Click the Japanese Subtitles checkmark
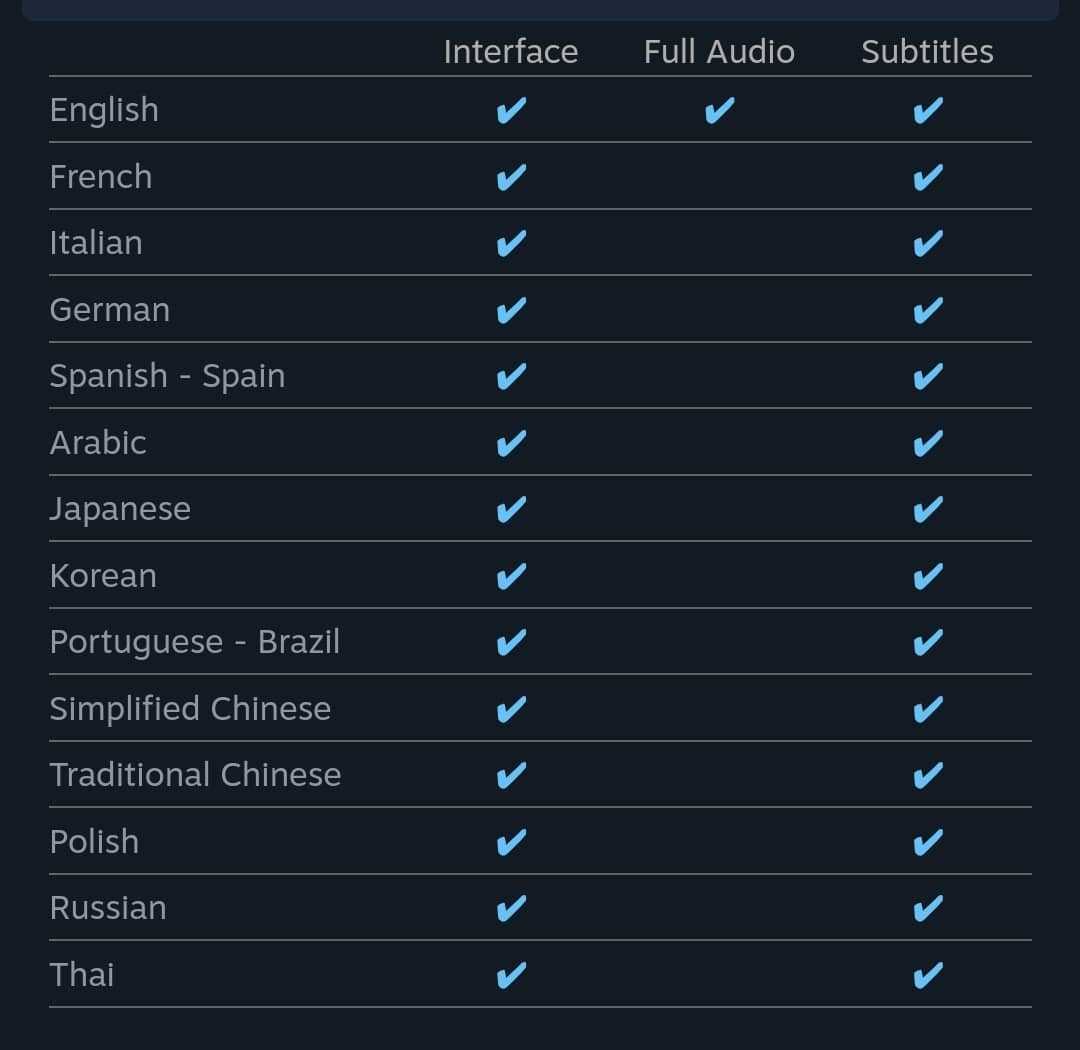1080x1050 pixels. (x=928, y=509)
